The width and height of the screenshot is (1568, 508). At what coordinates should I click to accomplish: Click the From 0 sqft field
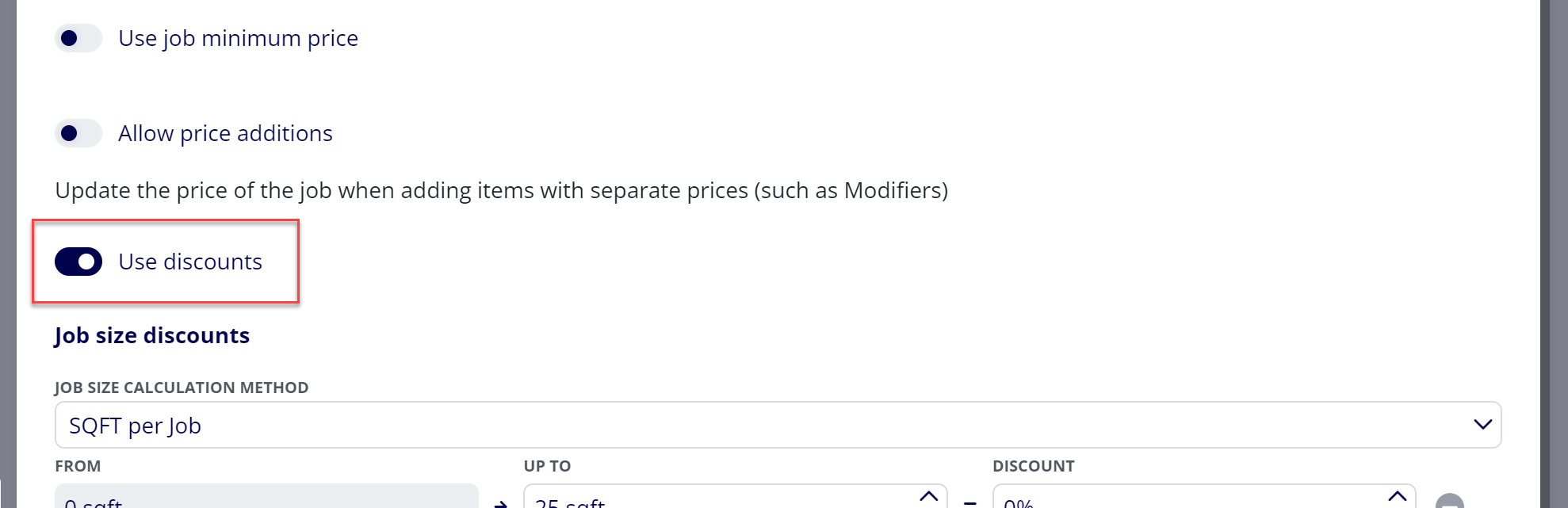click(x=266, y=496)
